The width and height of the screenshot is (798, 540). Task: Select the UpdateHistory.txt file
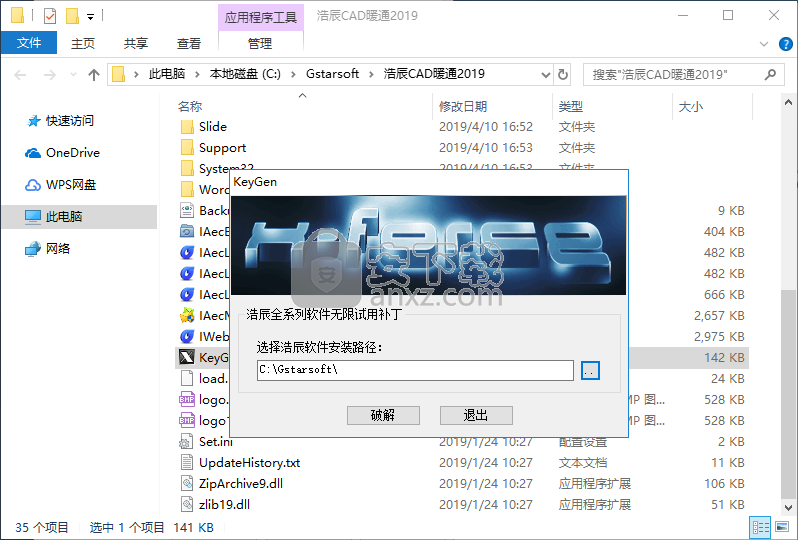coord(249,463)
